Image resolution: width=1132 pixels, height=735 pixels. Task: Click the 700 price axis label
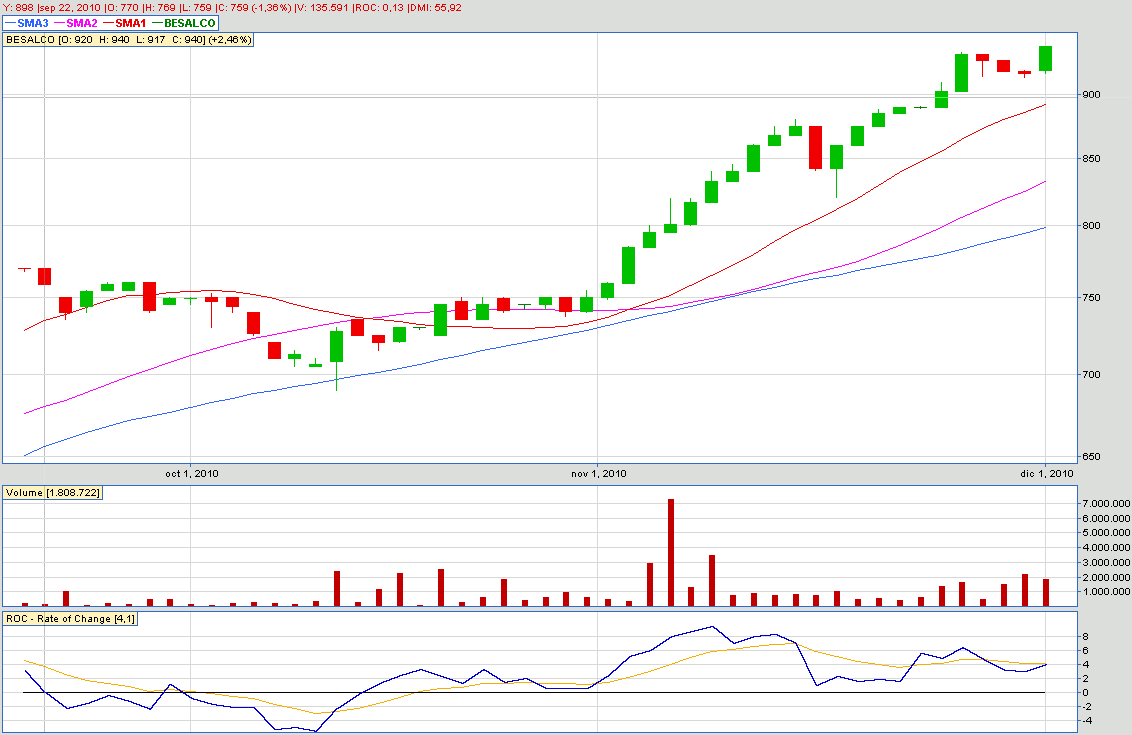pos(1091,374)
